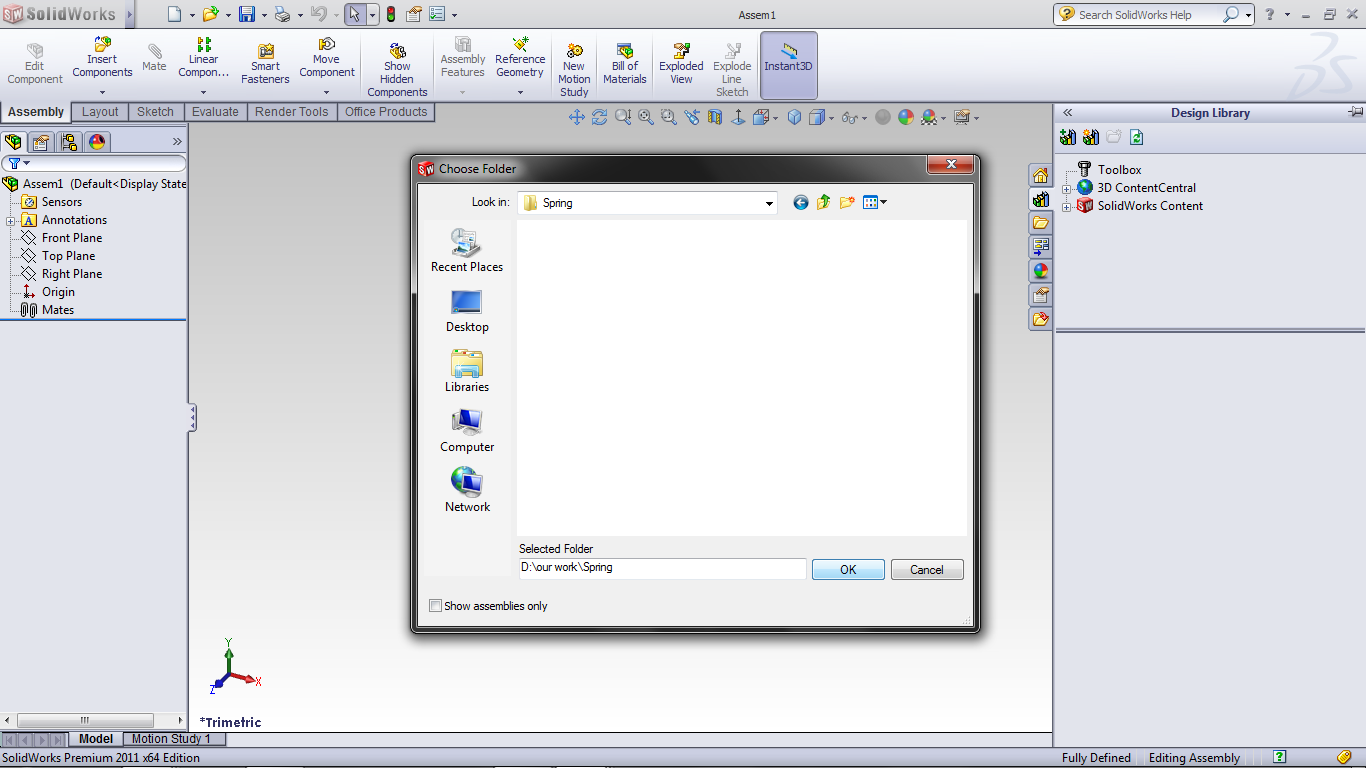Check Show assemblies only
This screenshot has width=1366, height=768.
[435, 606]
